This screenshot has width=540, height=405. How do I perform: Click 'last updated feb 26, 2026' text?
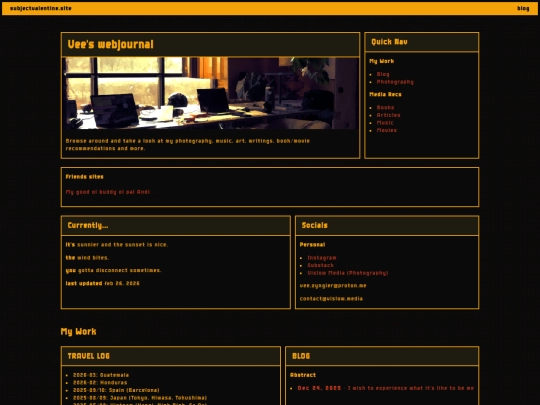pyautogui.click(x=103, y=283)
